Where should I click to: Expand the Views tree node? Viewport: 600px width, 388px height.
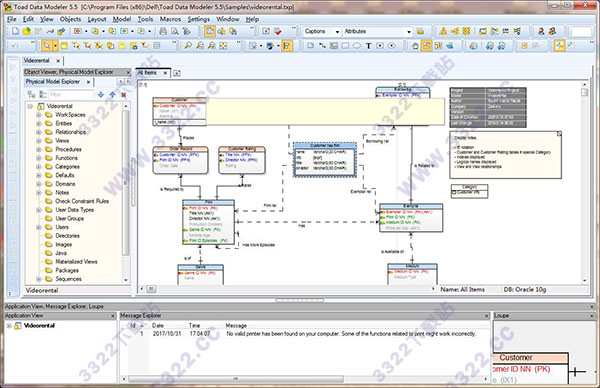(39, 140)
